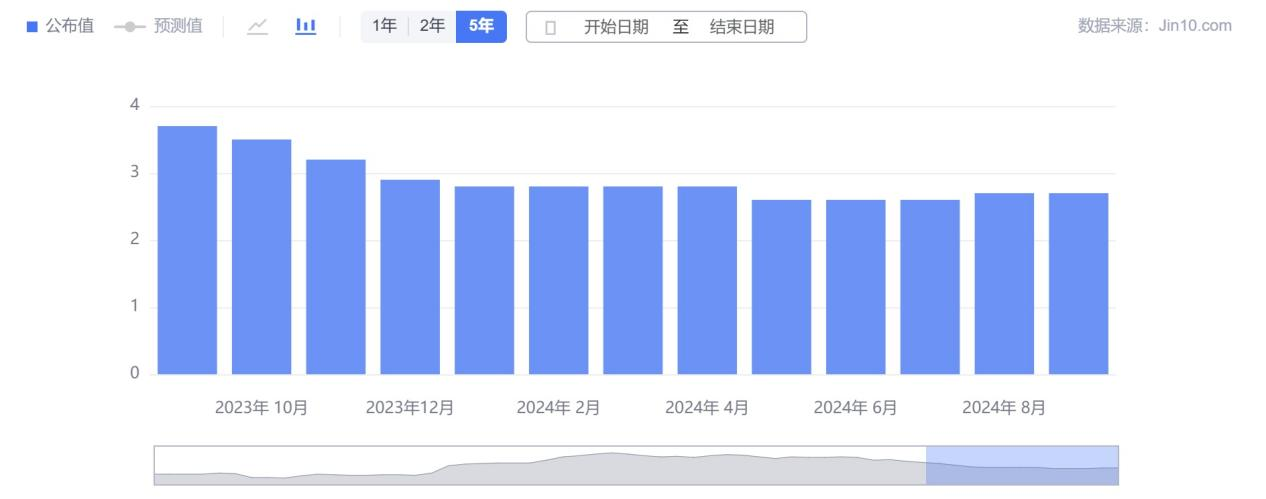Click the bar above 2024年 2月 label
Screen dimensions: 1266x499
pyautogui.click(x=558, y=280)
